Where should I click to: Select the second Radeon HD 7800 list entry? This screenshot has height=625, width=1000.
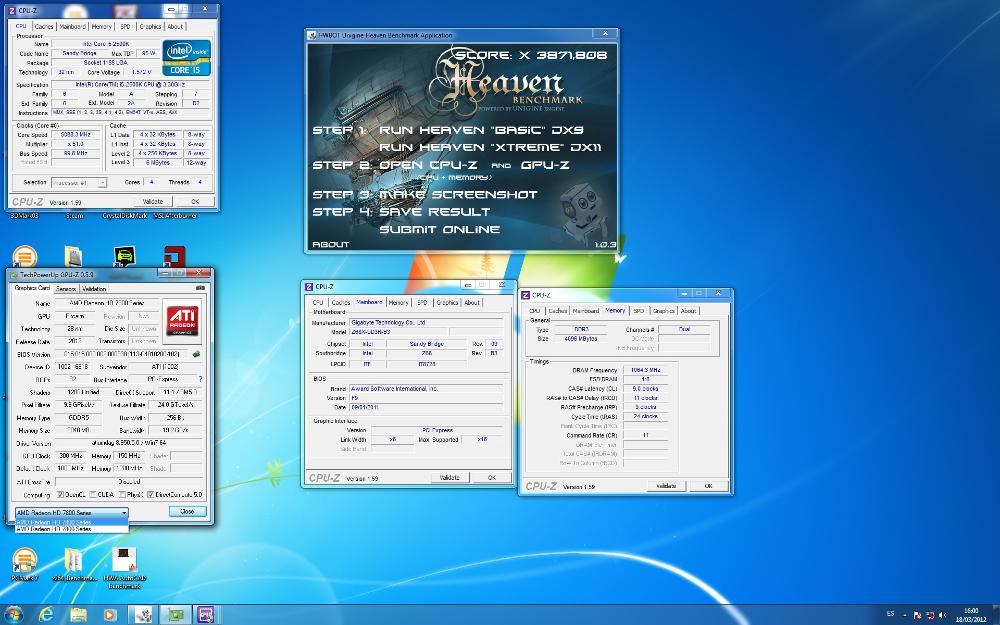click(x=71, y=529)
